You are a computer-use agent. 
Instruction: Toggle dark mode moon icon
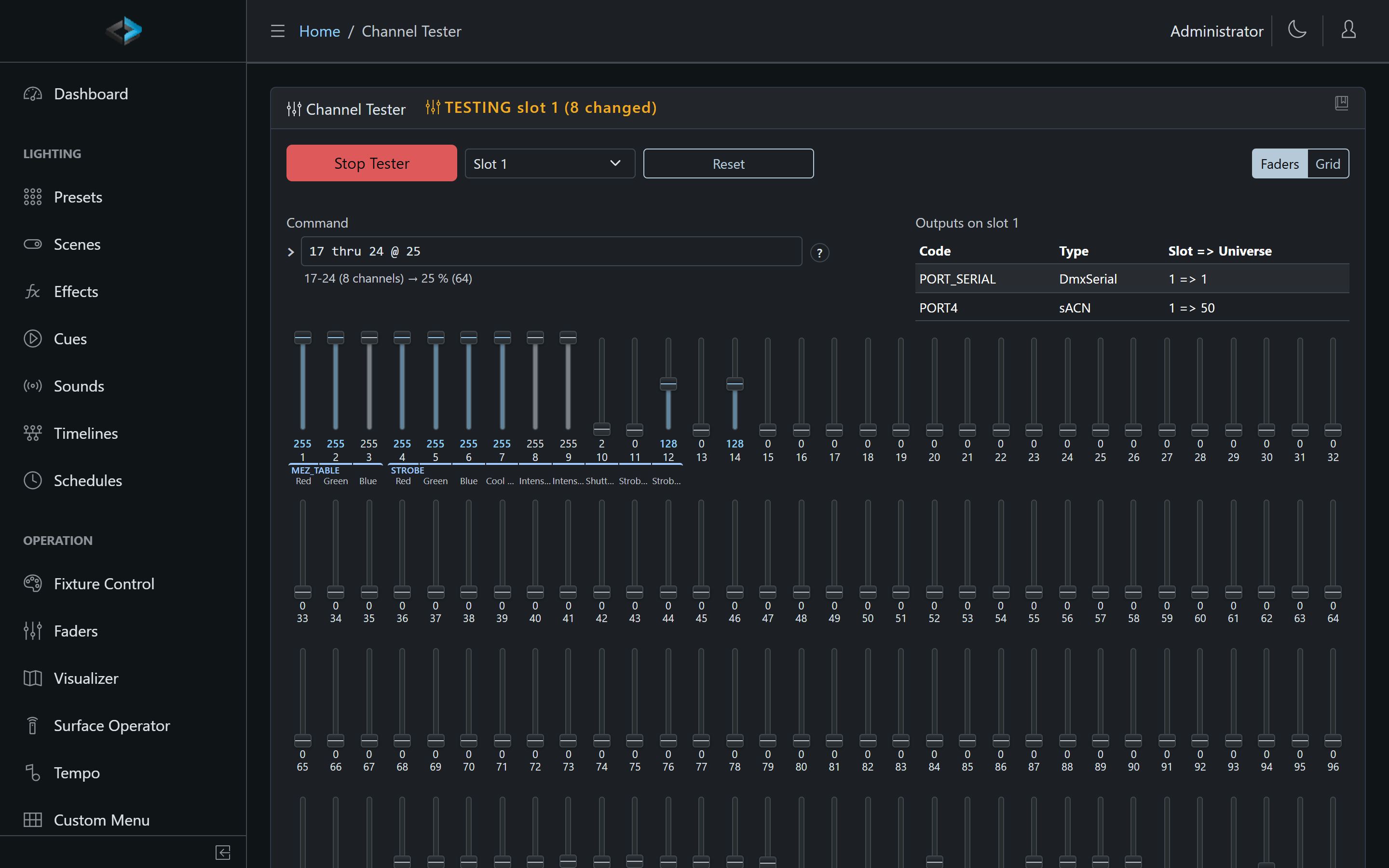point(1296,30)
